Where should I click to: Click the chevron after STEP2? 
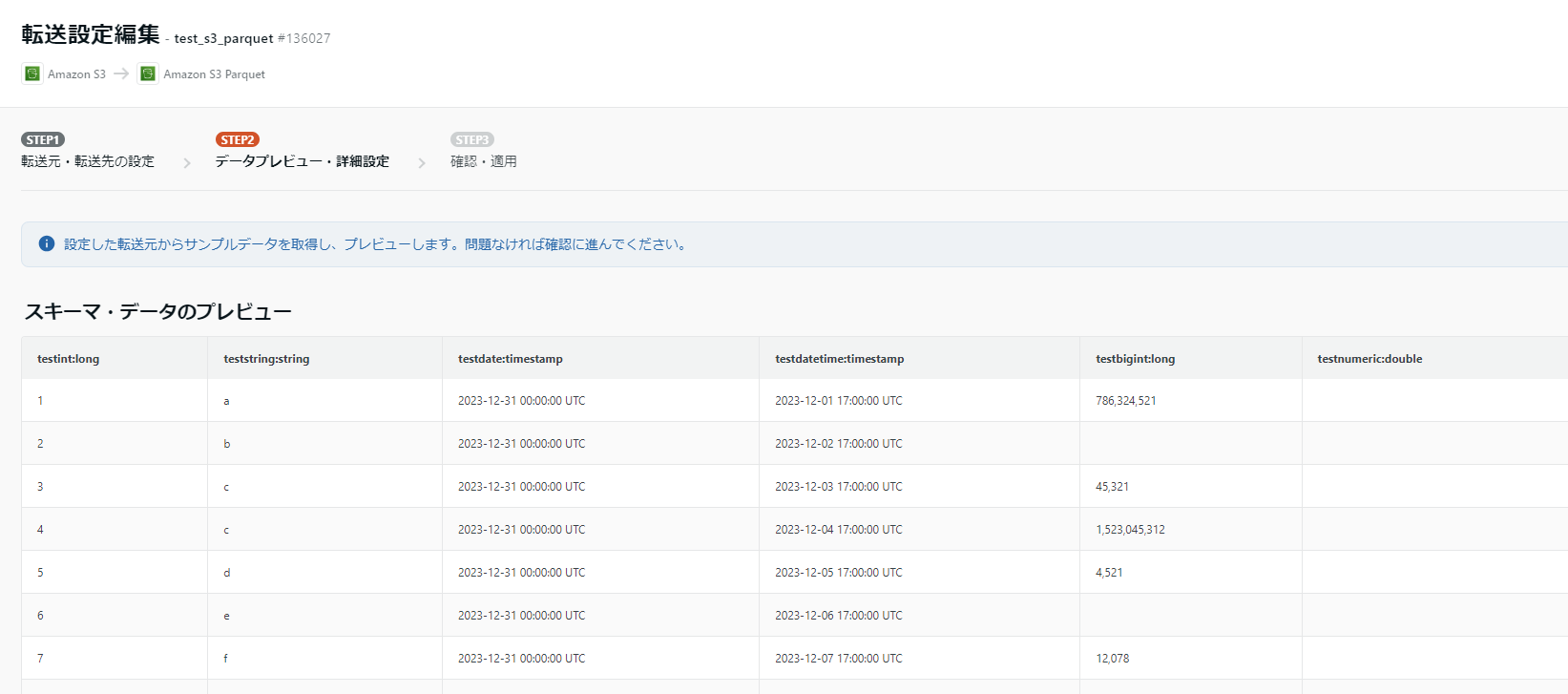click(x=422, y=163)
